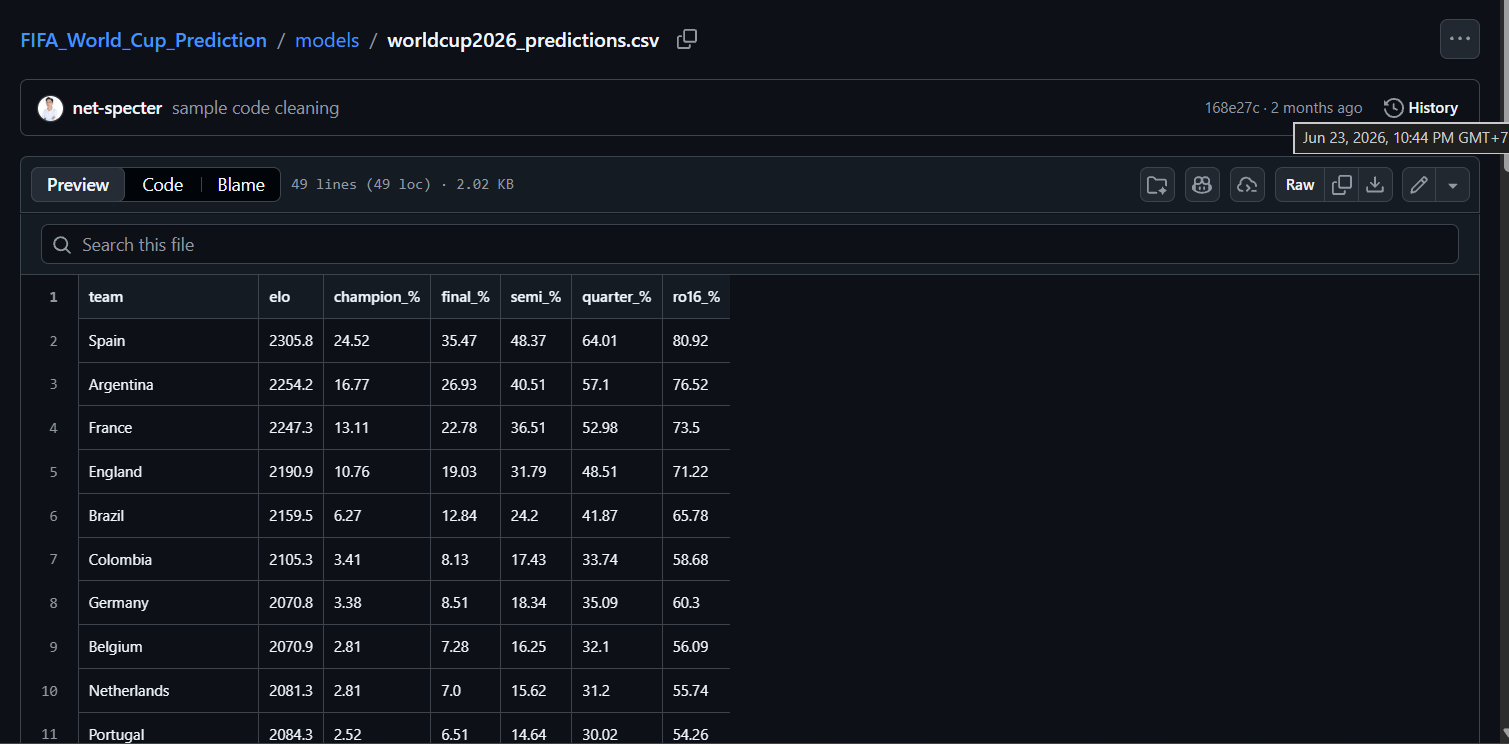Click Germany's elo value 2070.8

point(291,603)
